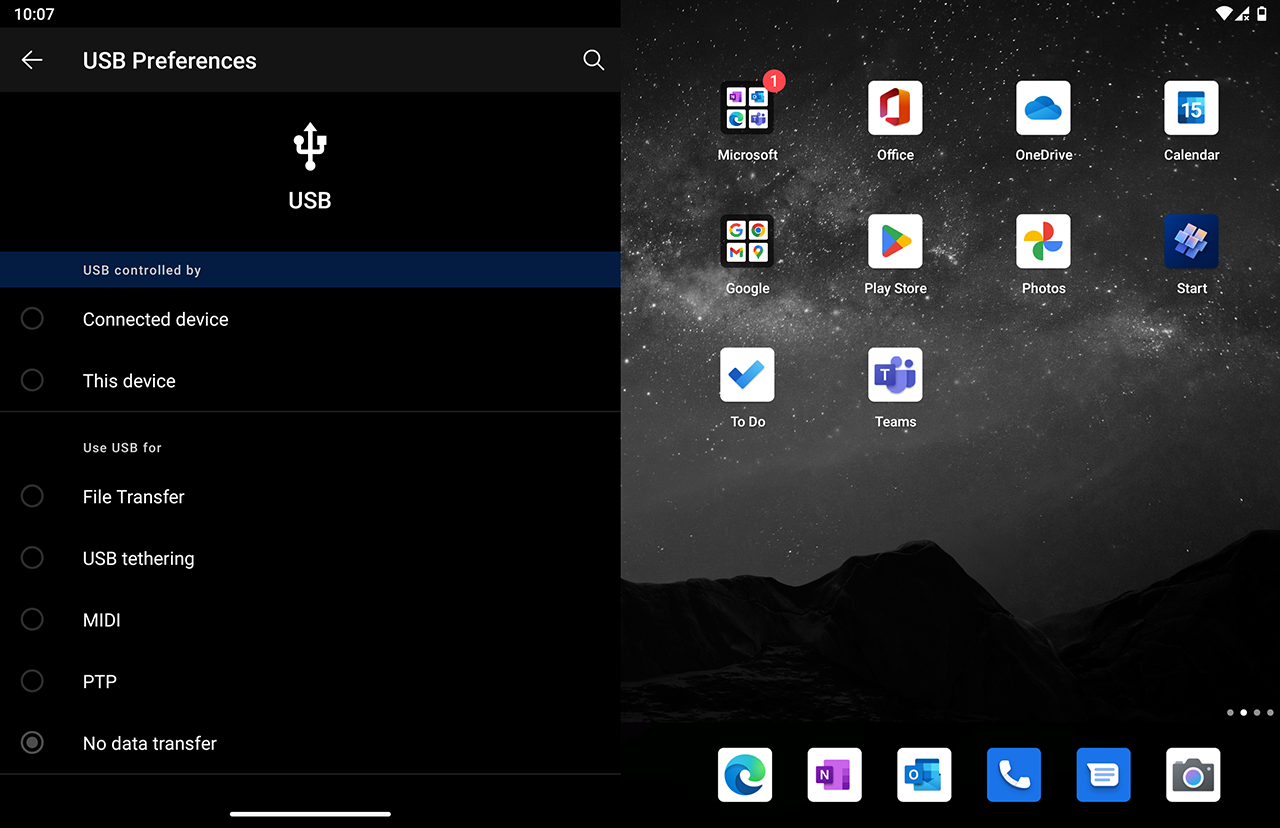Viewport: 1280px width, 828px height.
Task: Open the Google apps folder
Action: pos(747,241)
